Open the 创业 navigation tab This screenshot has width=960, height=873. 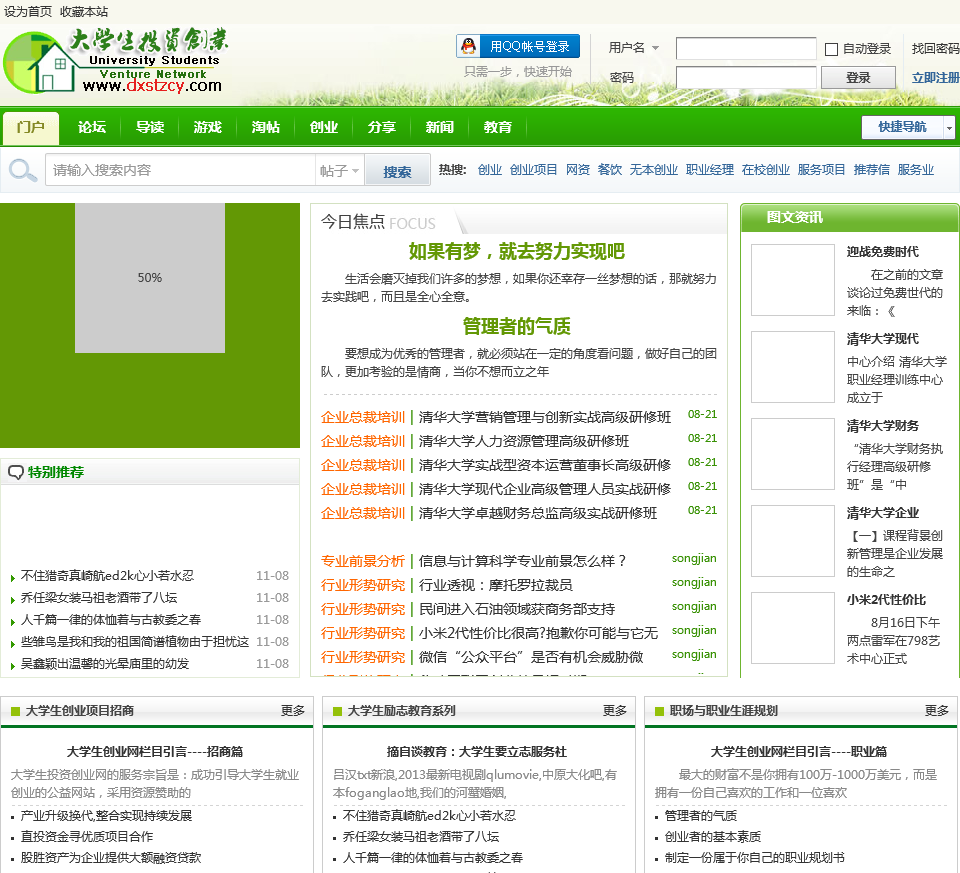pyautogui.click(x=324, y=127)
